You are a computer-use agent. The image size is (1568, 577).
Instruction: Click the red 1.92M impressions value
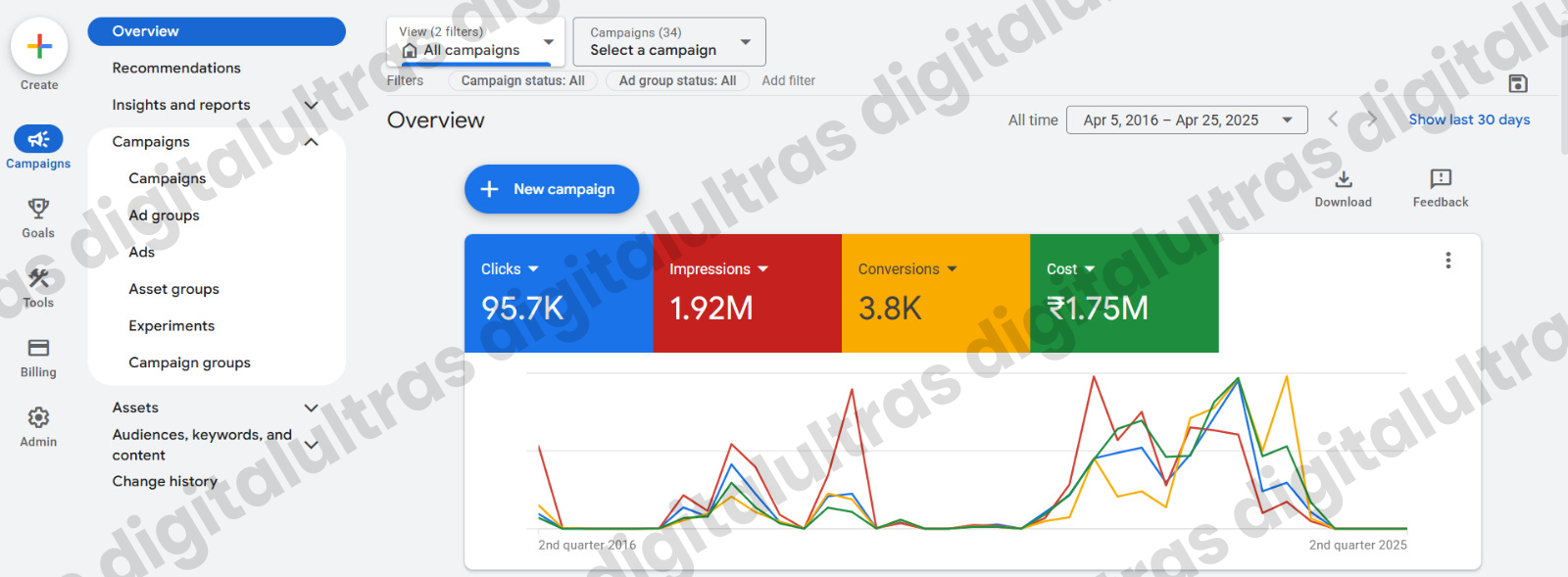click(711, 309)
